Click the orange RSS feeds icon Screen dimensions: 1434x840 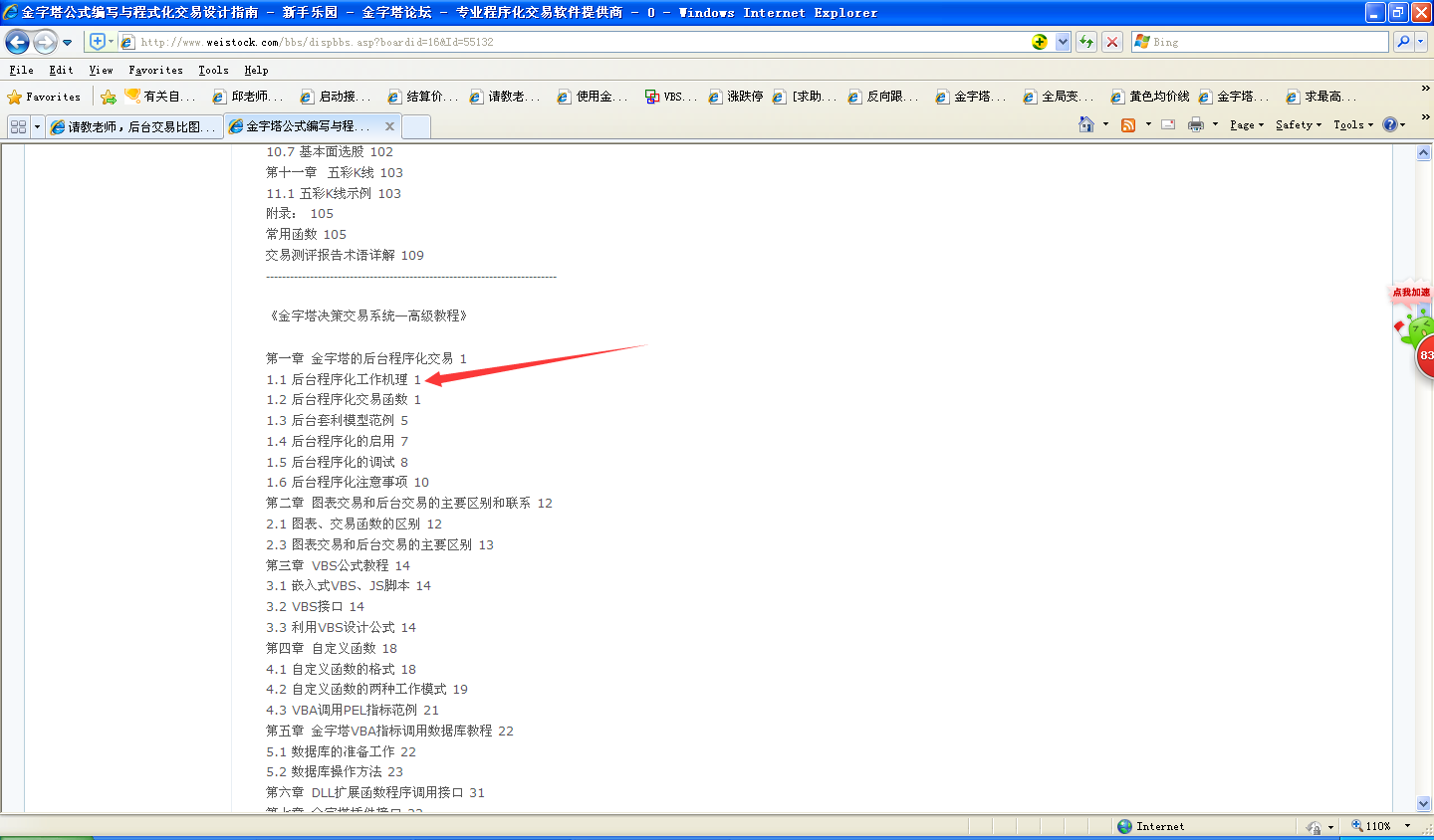coord(1128,124)
